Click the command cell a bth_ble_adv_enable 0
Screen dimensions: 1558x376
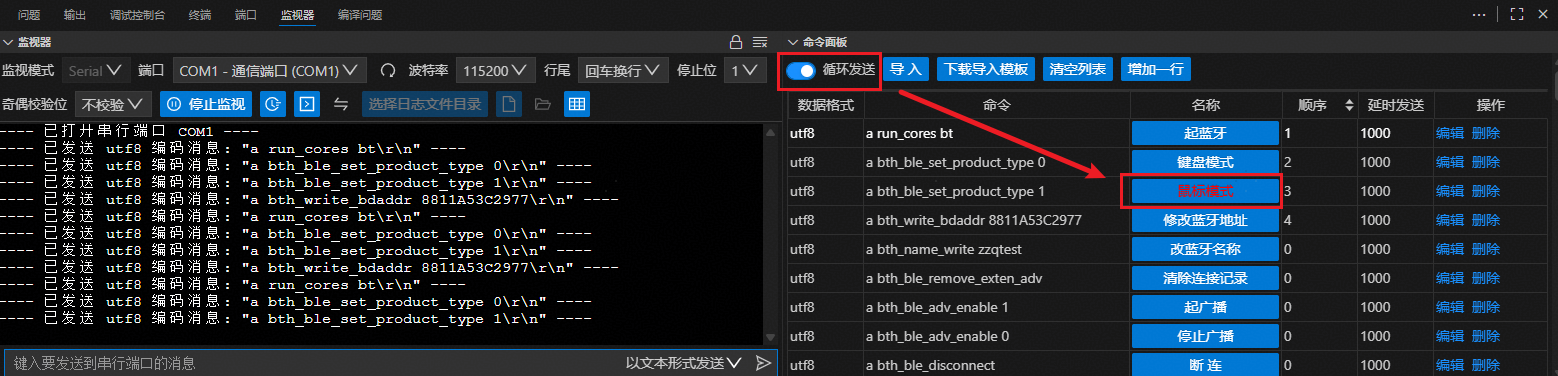pyautogui.click(x=997, y=336)
